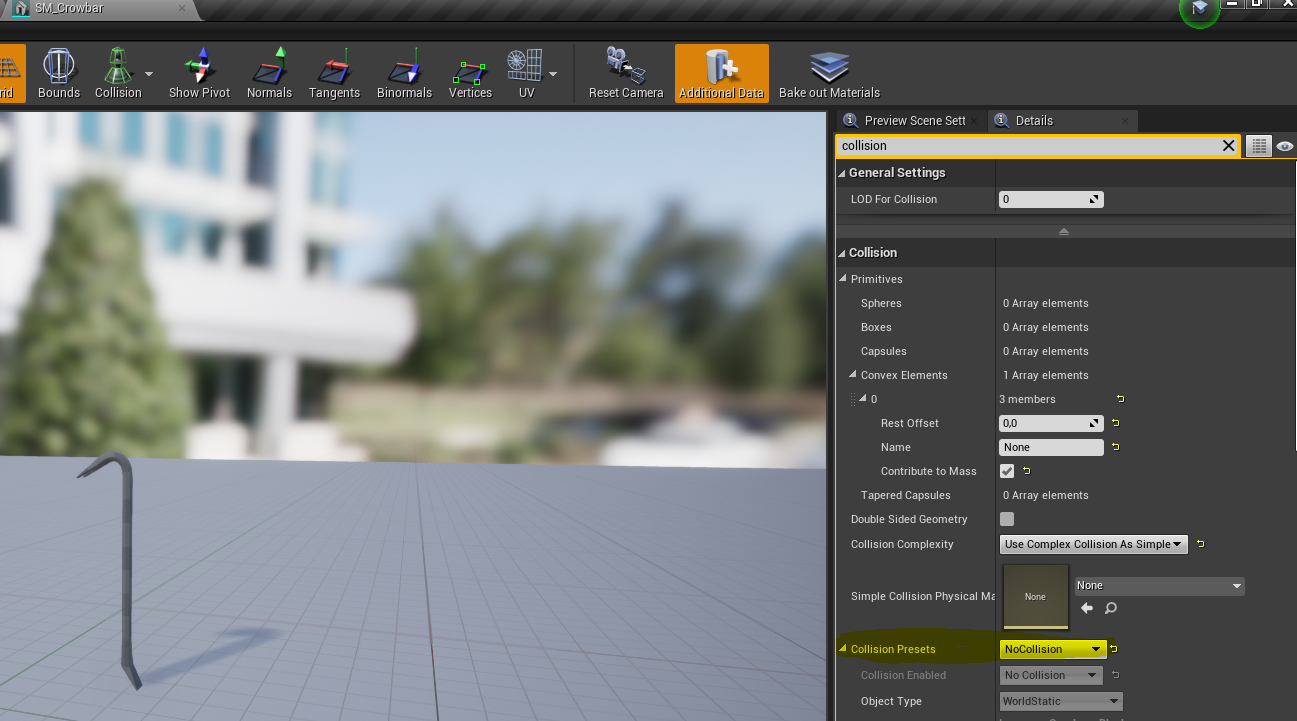Open the Collision Enabled dropdown
The width and height of the screenshot is (1297, 721).
[1050, 675]
